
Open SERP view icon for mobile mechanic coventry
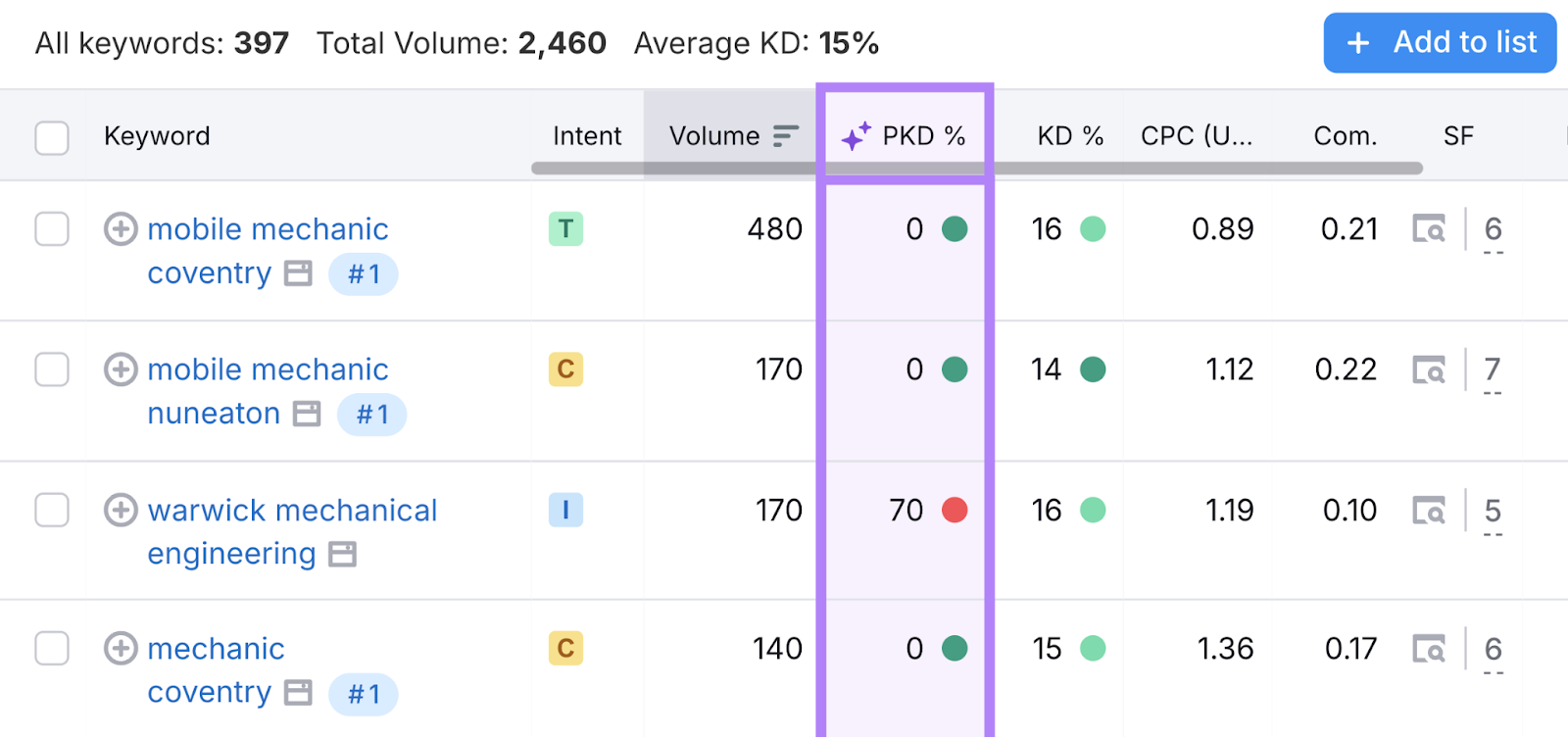(1428, 229)
